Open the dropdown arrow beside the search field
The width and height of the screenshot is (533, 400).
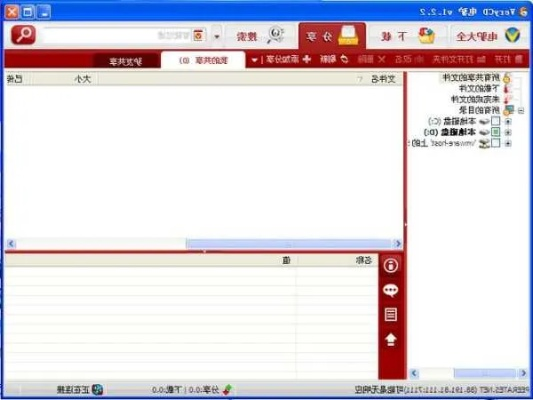[217, 36]
